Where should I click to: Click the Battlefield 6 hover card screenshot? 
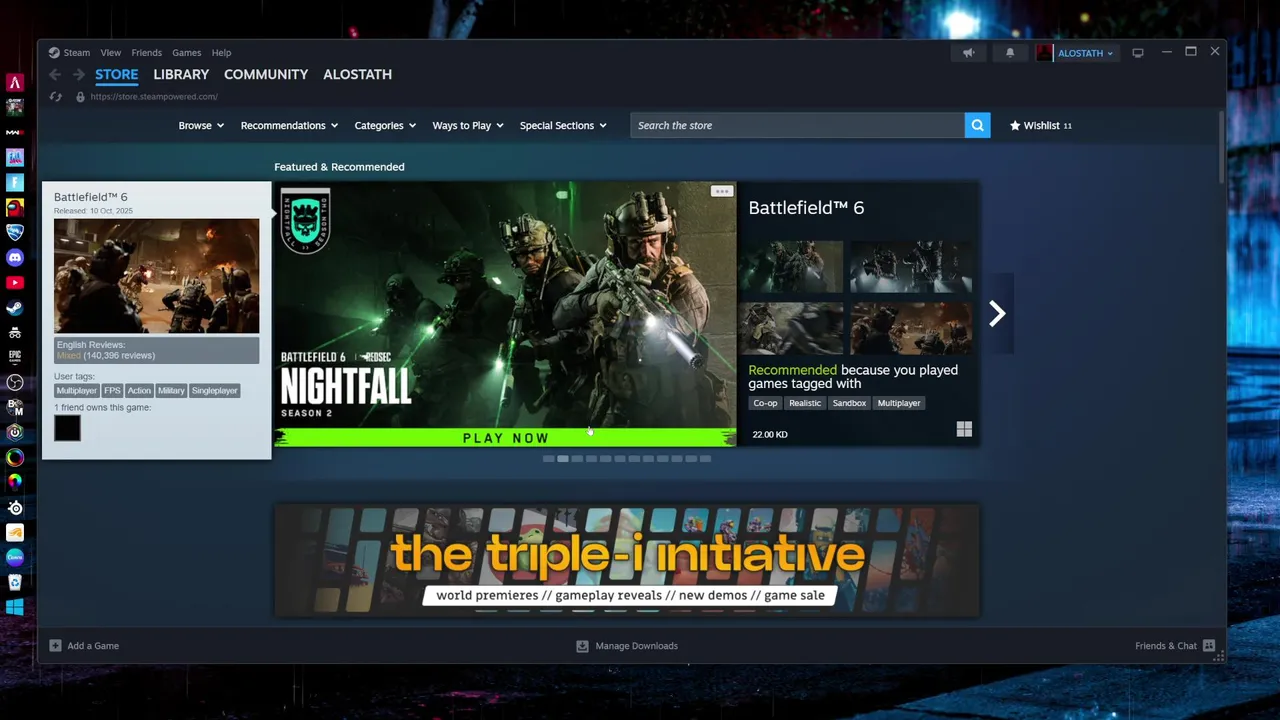[x=156, y=276]
